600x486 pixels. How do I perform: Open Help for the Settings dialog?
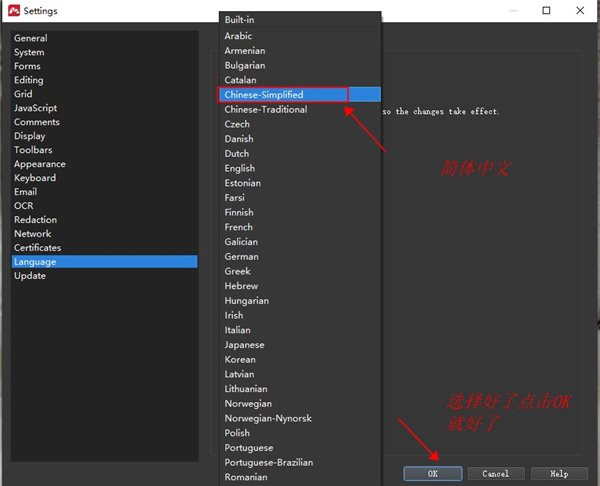point(558,473)
